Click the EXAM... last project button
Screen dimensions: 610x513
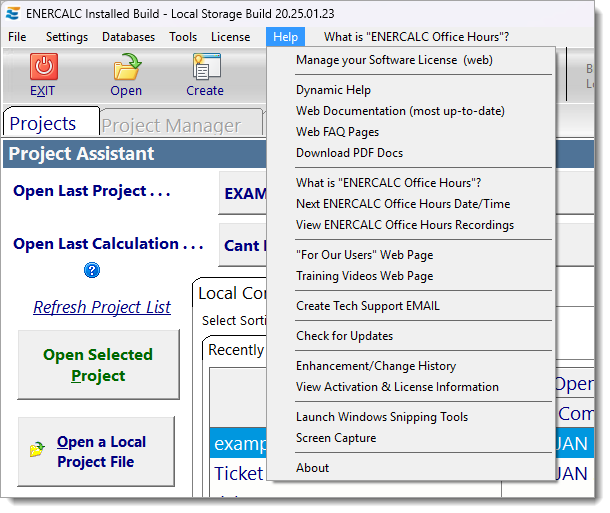[243, 193]
